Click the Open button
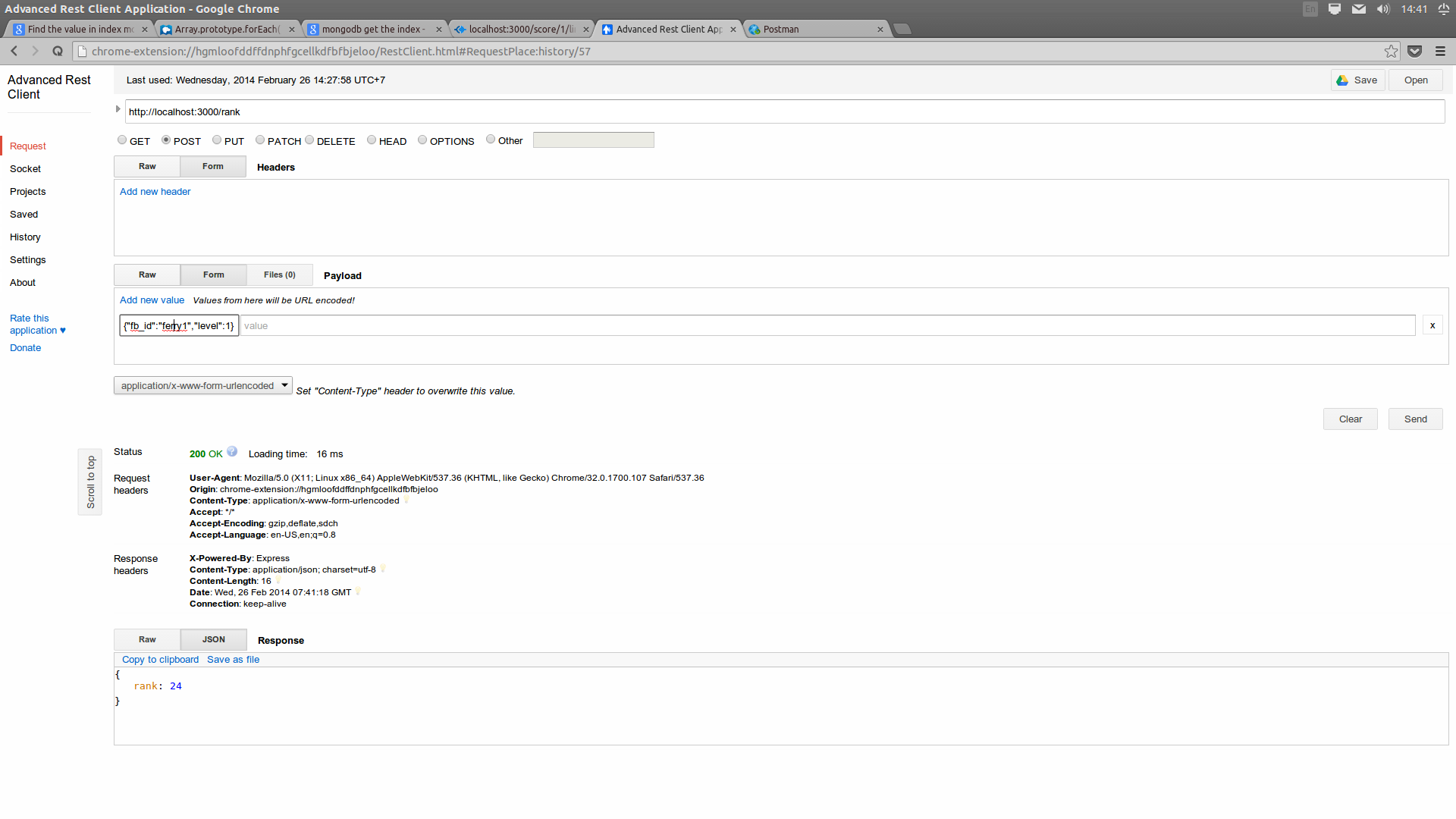The image size is (1456, 819). (x=1416, y=80)
